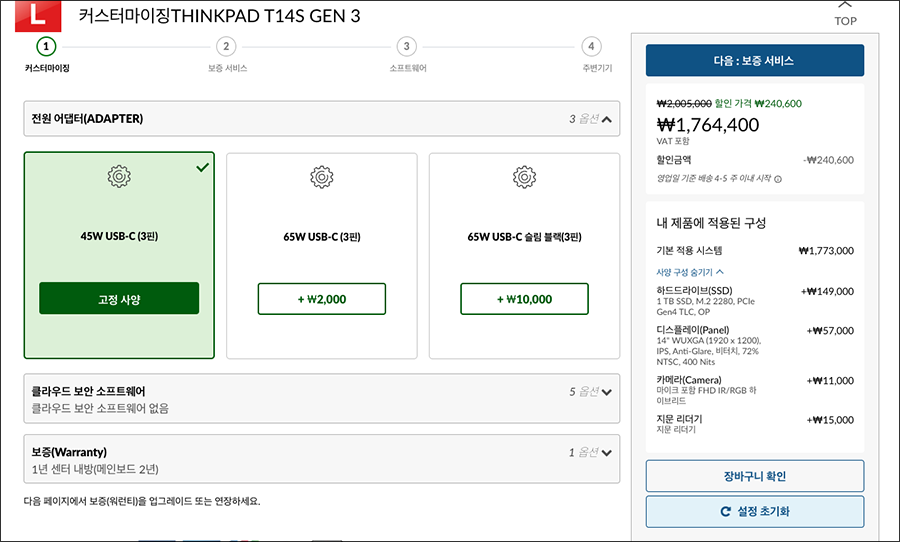Click the struck-through price ₩2,005,000
The height and width of the screenshot is (542, 900).
[x=684, y=104]
